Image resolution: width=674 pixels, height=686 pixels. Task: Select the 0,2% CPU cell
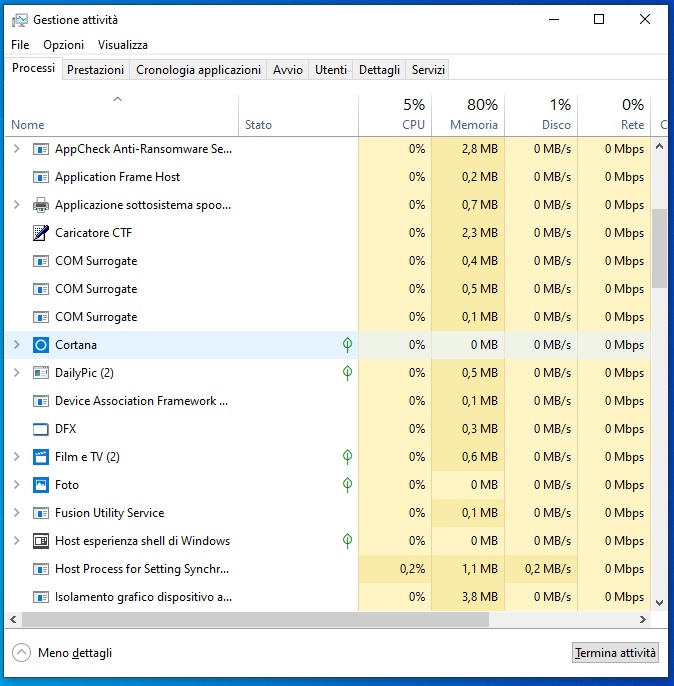pos(395,569)
